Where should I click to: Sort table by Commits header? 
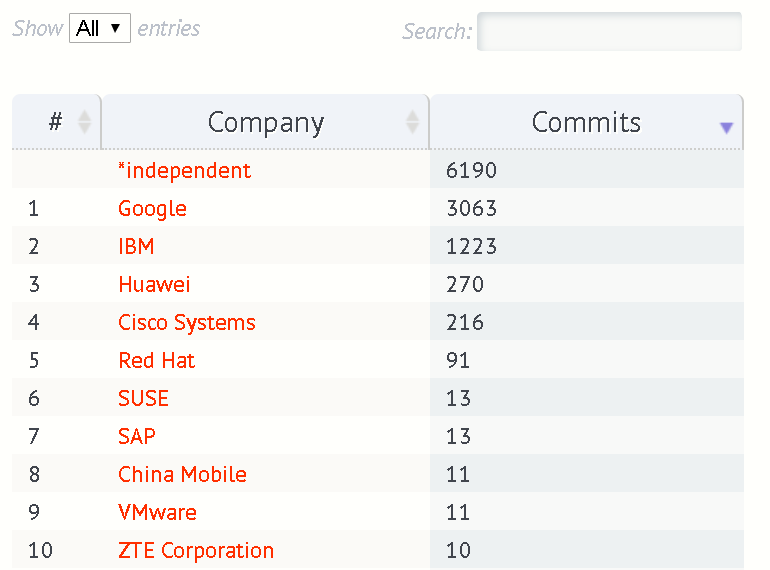point(586,122)
